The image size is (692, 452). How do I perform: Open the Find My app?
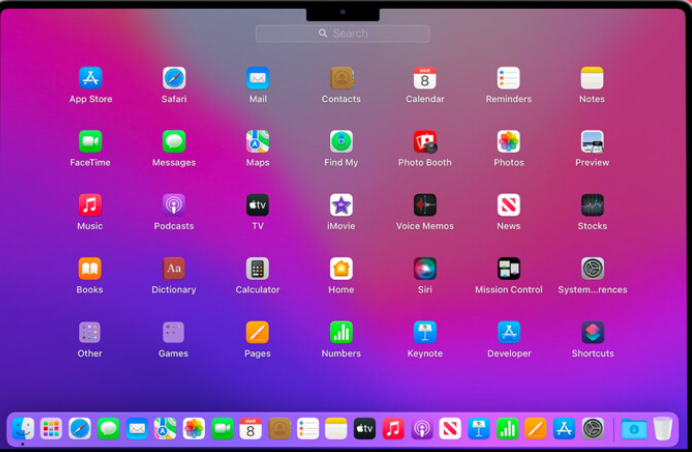pyautogui.click(x=341, y=142)
